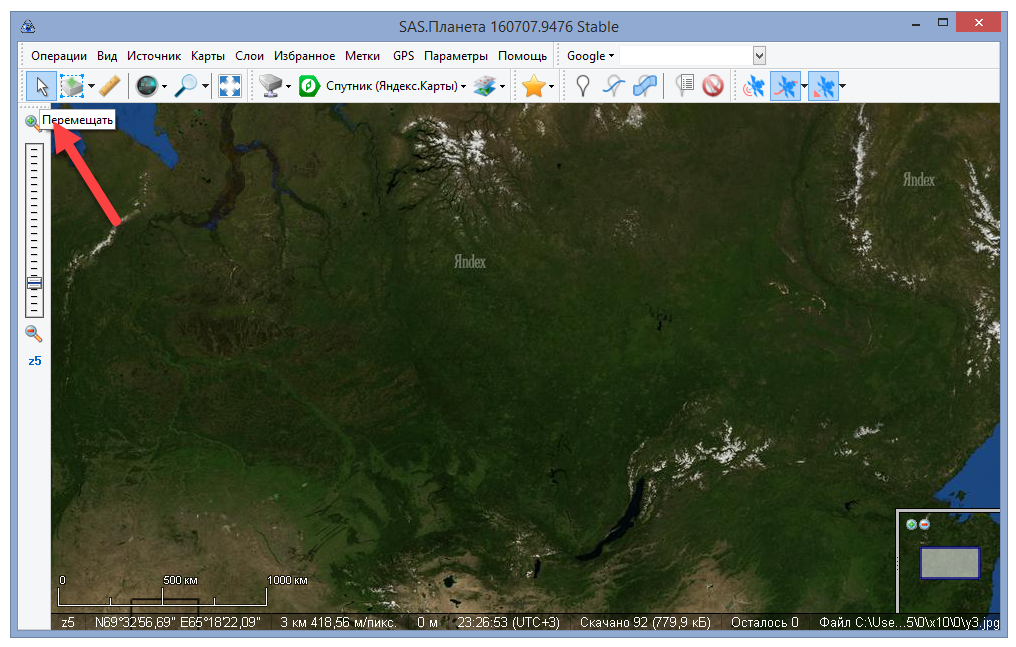Open the Google search provider dropdown
This screenshot has width=1016, height=647.
pyautogui.click(x=590, y=56)
